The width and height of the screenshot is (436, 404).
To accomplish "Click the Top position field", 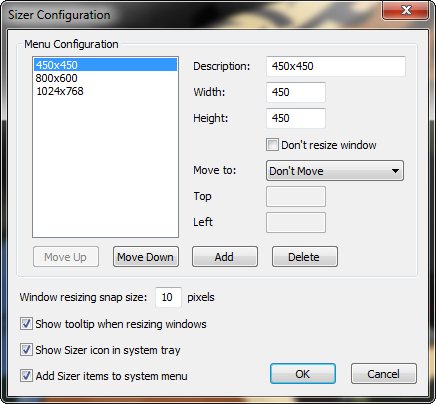I will point(296,196).
